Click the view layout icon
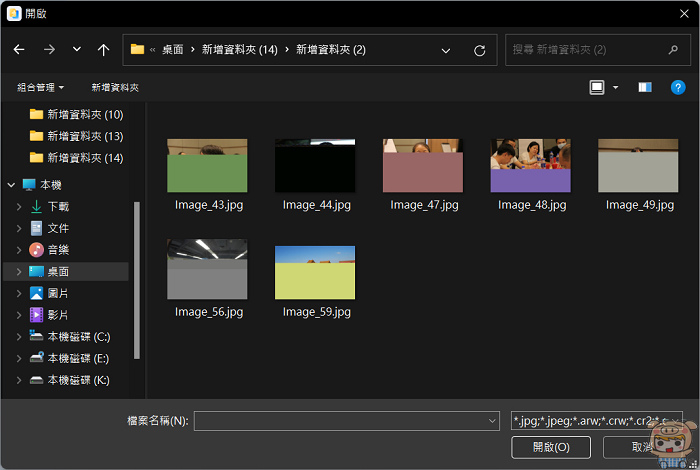The image size is (700, 470). coord(597,88)
